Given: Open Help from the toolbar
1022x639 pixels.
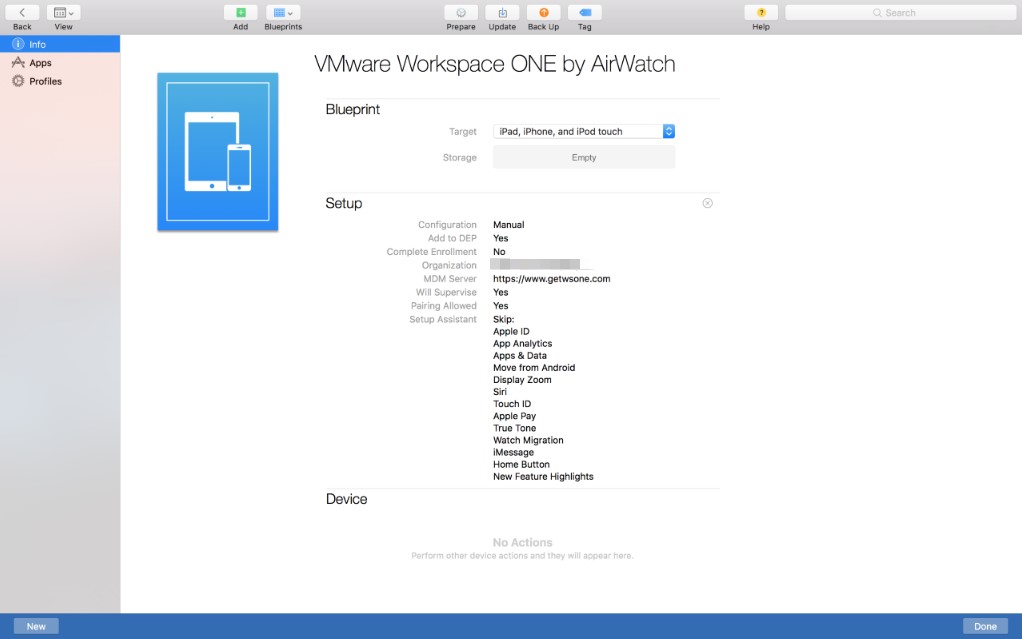Looking at the screenshot, I should [761, 13].
